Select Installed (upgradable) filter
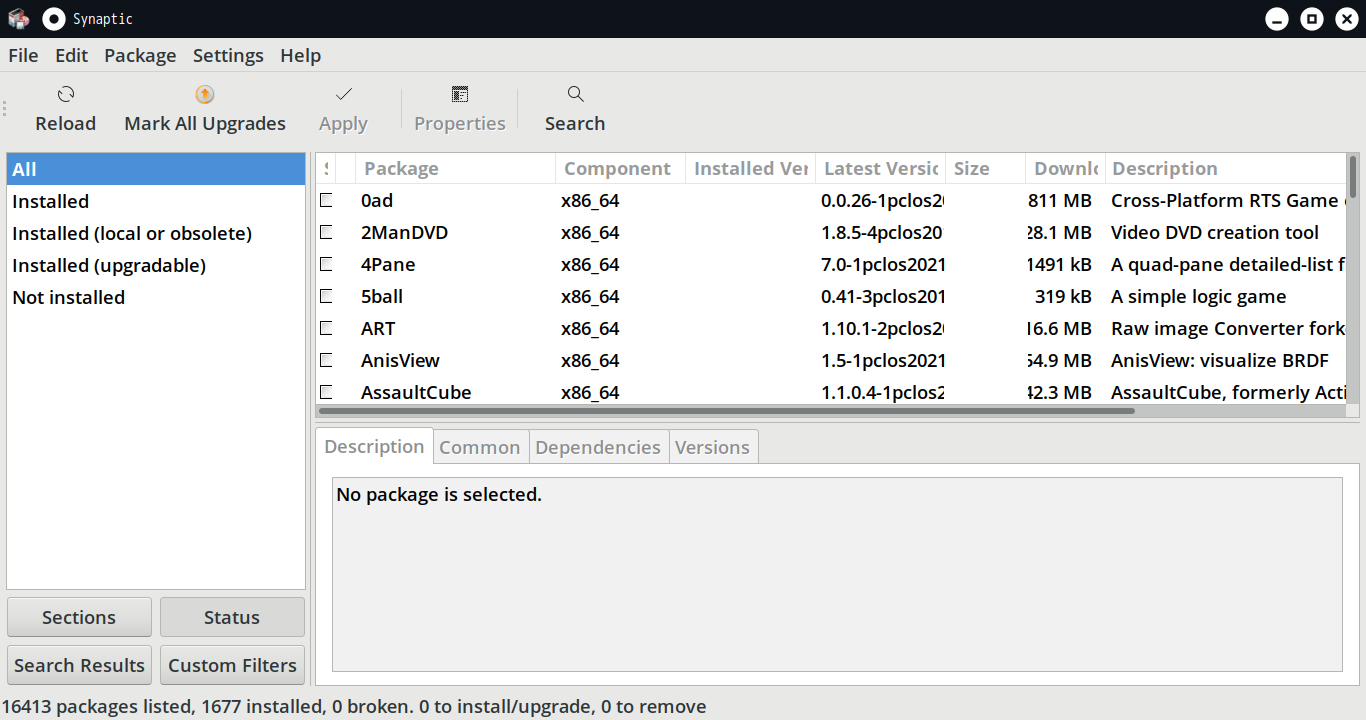Screen dimensions: 1366x720 coord(156,265)
